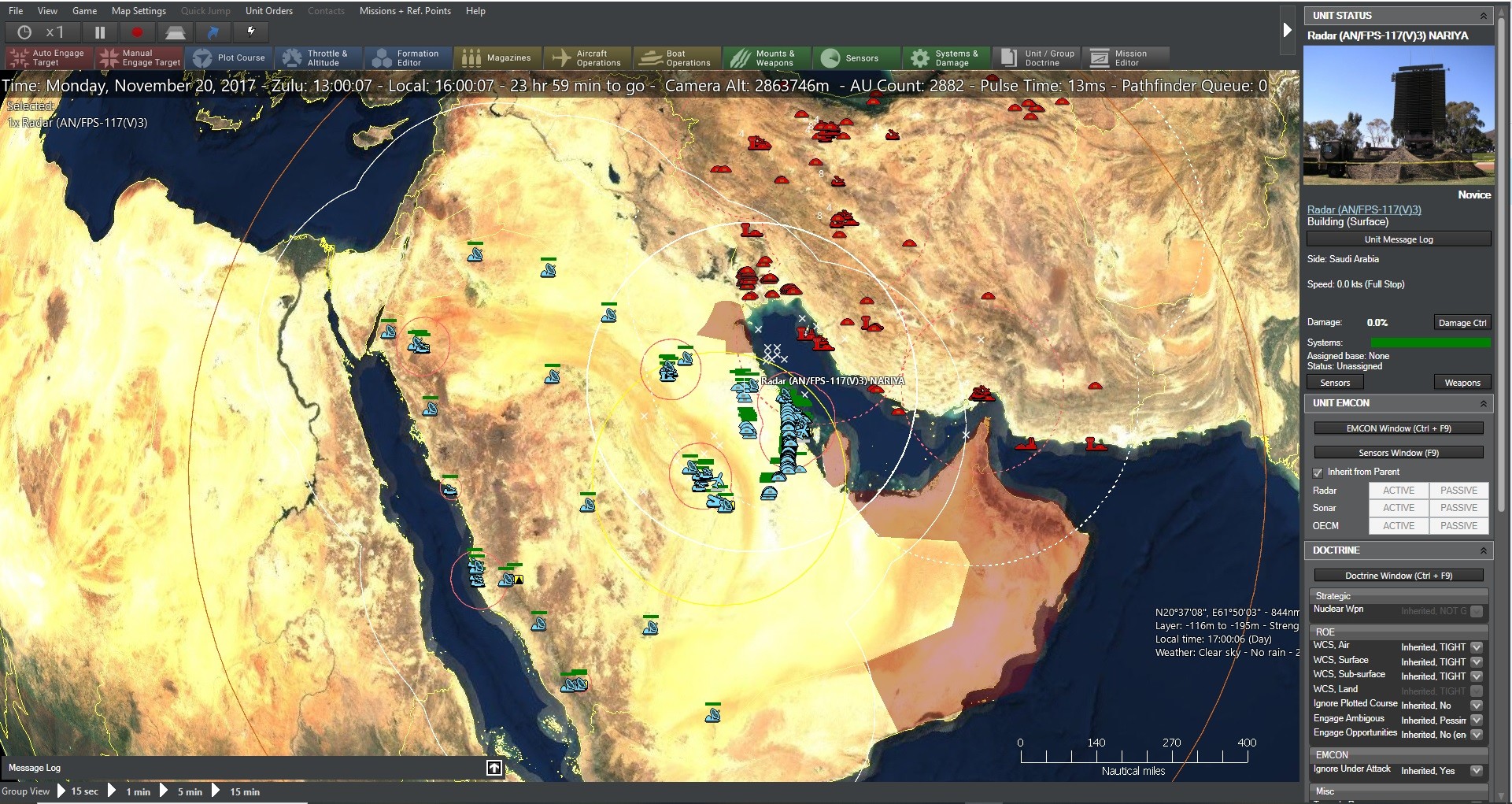Open the Map Settings menu
This screenshot has height=804, width=1512.
click(139, 10)
